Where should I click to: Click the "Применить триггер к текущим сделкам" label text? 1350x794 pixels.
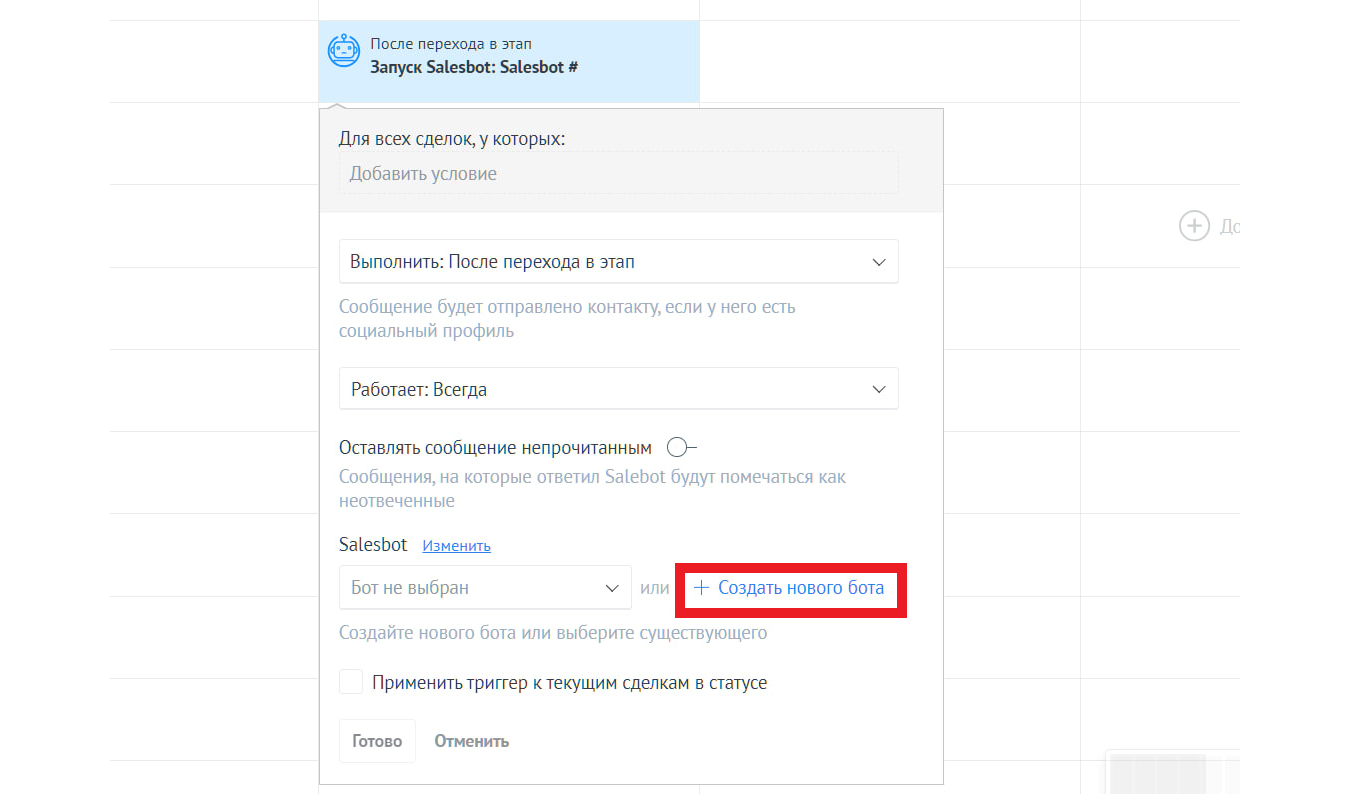click(x=569, y=684)
